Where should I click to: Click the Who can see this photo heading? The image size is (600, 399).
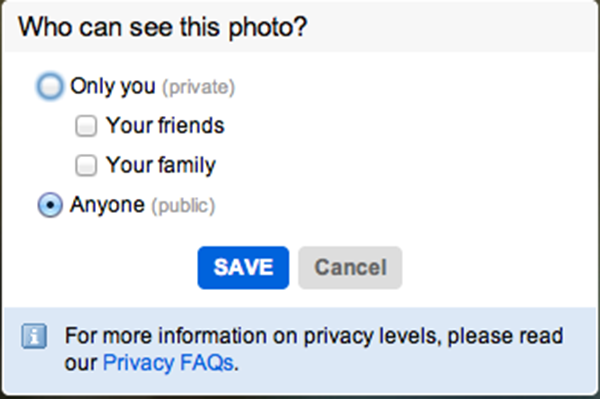pyautogui.click(x=163, y=27)
